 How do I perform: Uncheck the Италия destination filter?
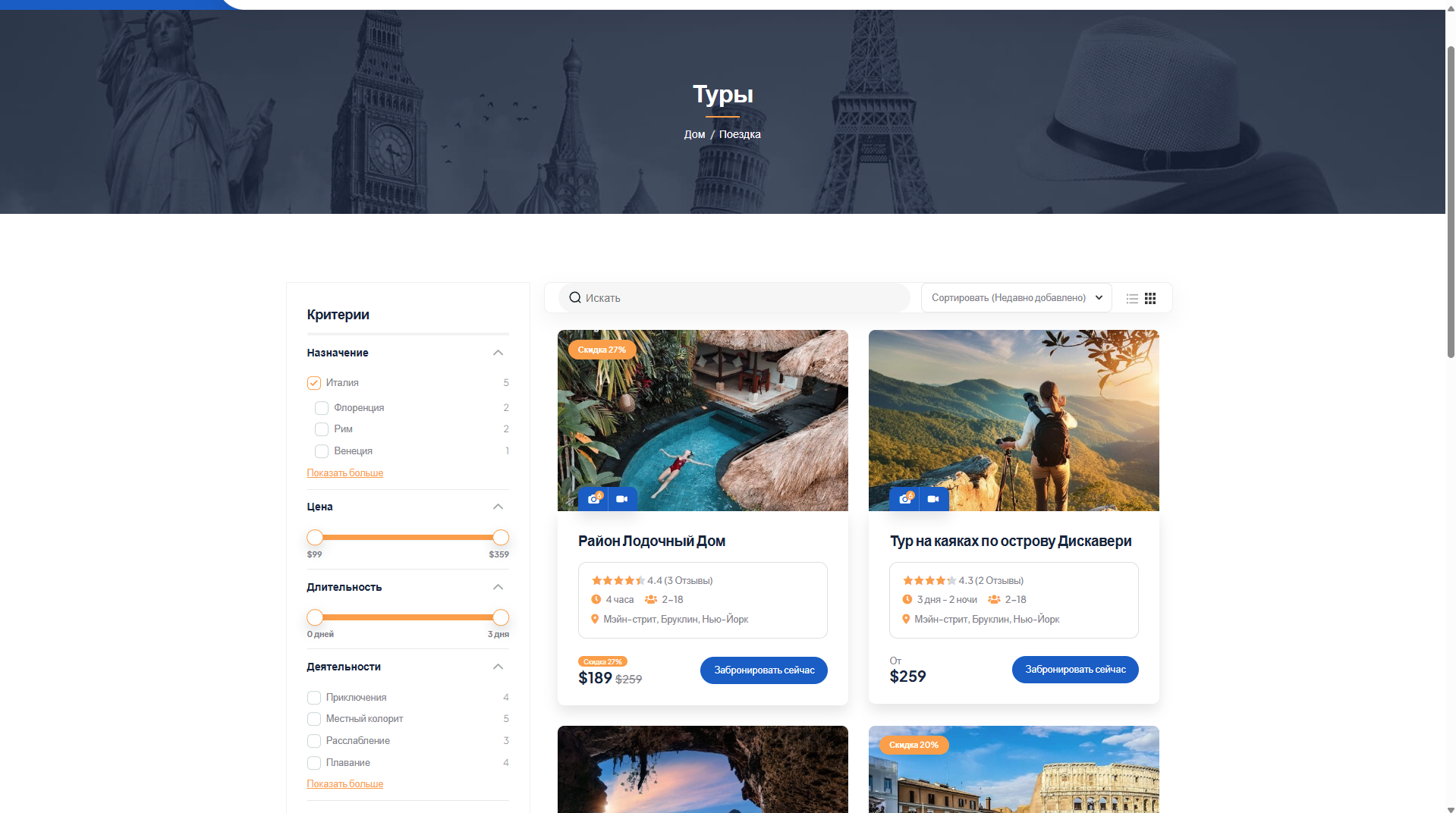tap(314, 383)
